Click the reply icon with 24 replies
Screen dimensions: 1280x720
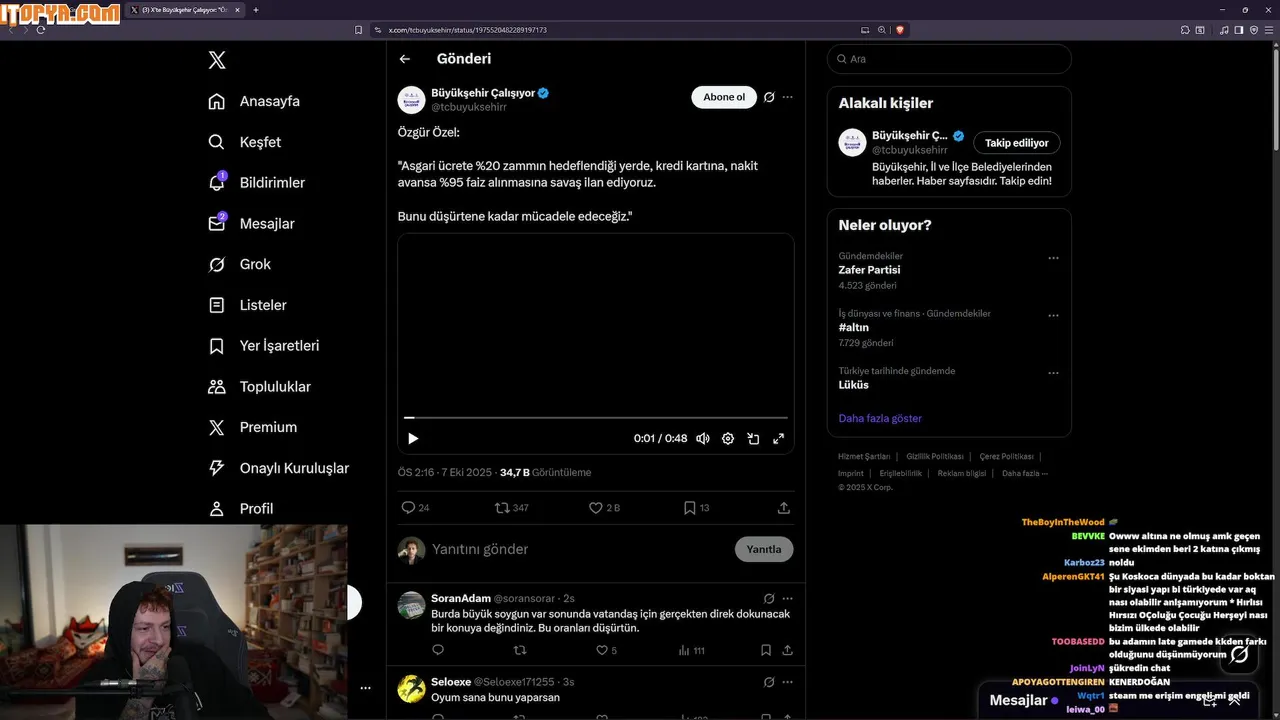point(408,508)
